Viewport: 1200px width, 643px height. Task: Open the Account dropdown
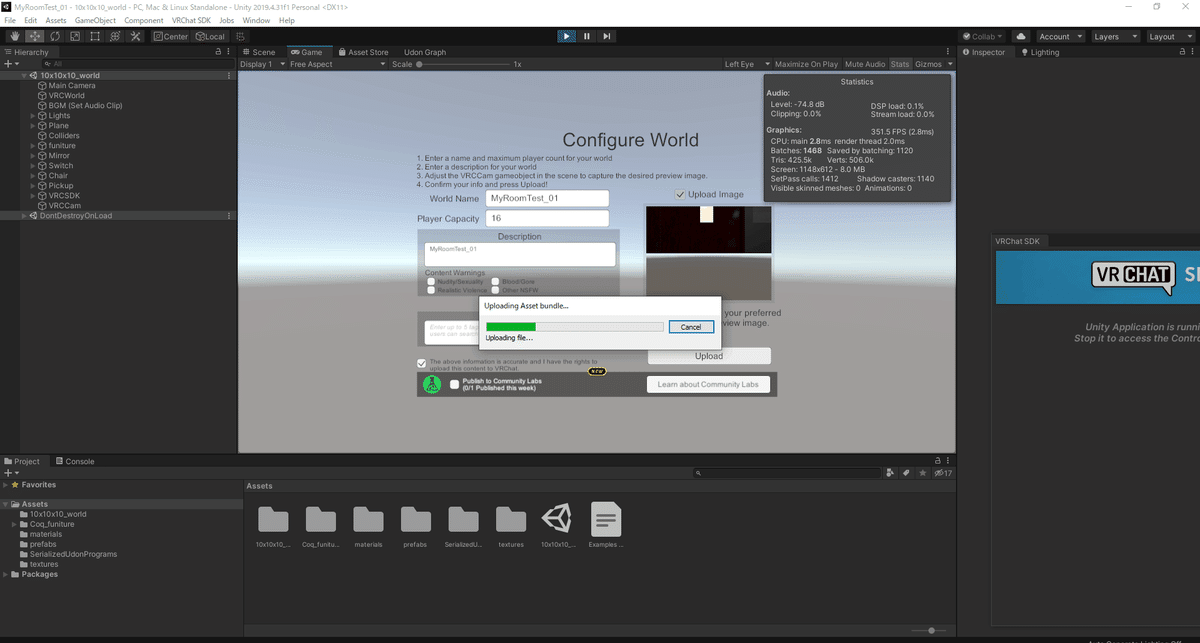click(1060, 37)
